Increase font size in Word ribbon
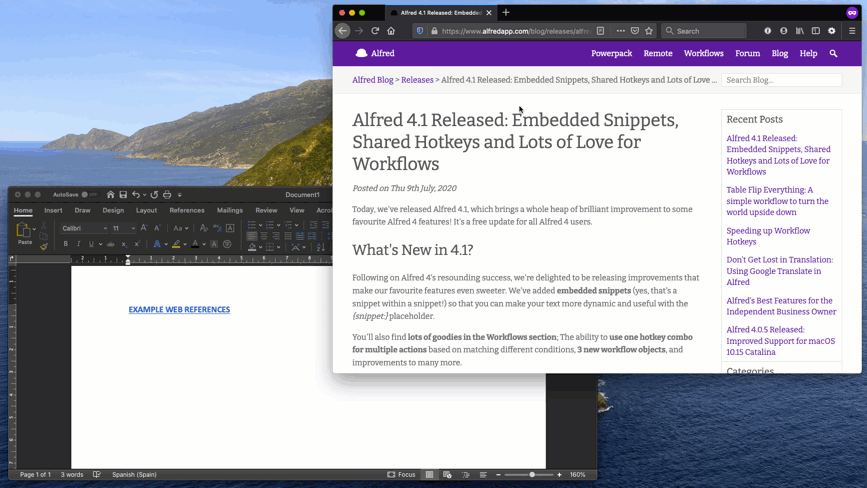 144,228
